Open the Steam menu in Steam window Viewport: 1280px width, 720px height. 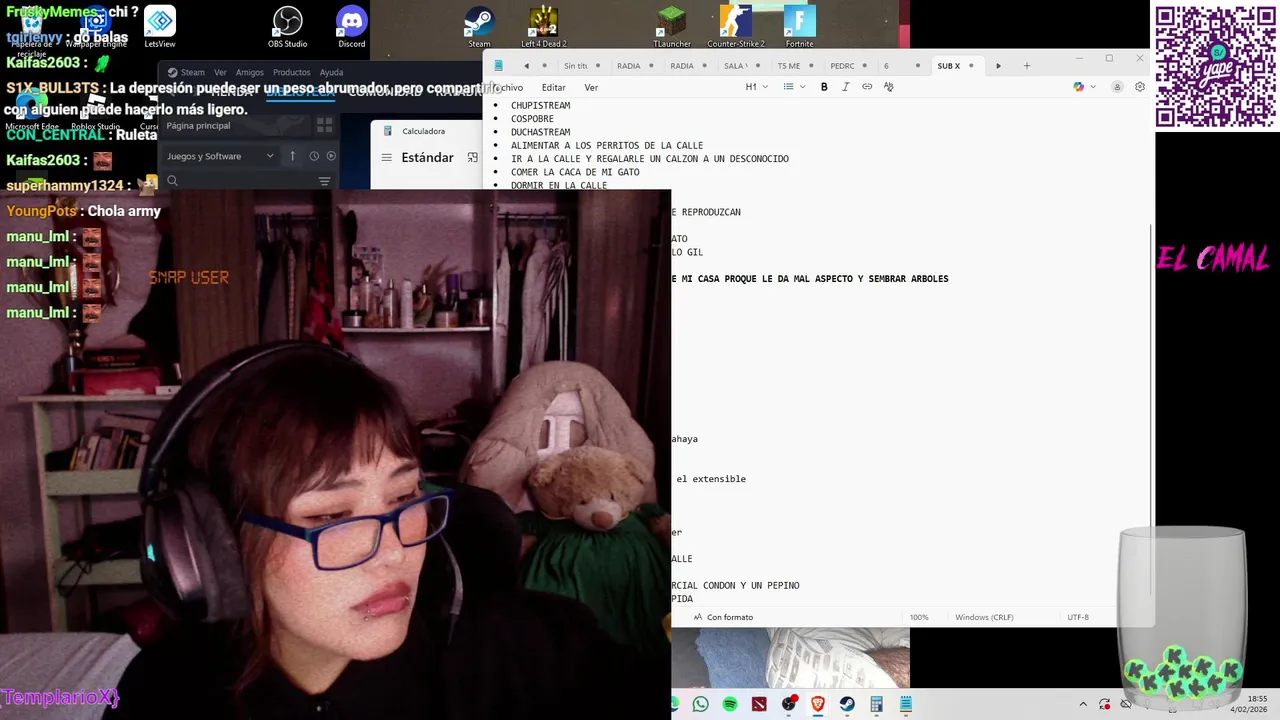point(186,72)
